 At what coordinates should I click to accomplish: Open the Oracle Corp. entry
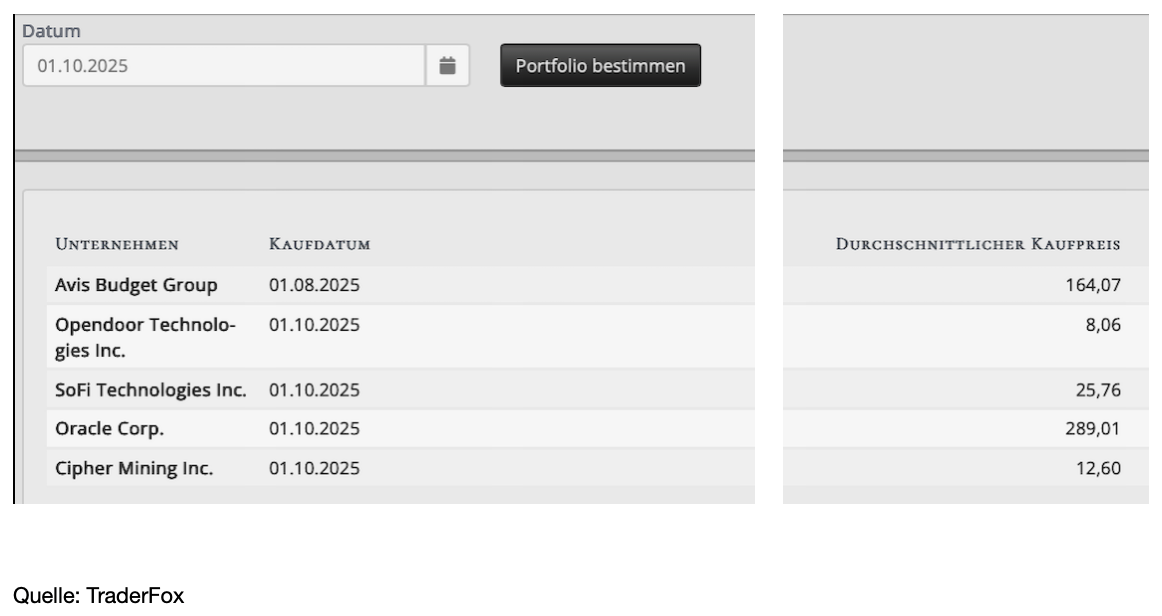pyautogui.click(x=110, y=429)
